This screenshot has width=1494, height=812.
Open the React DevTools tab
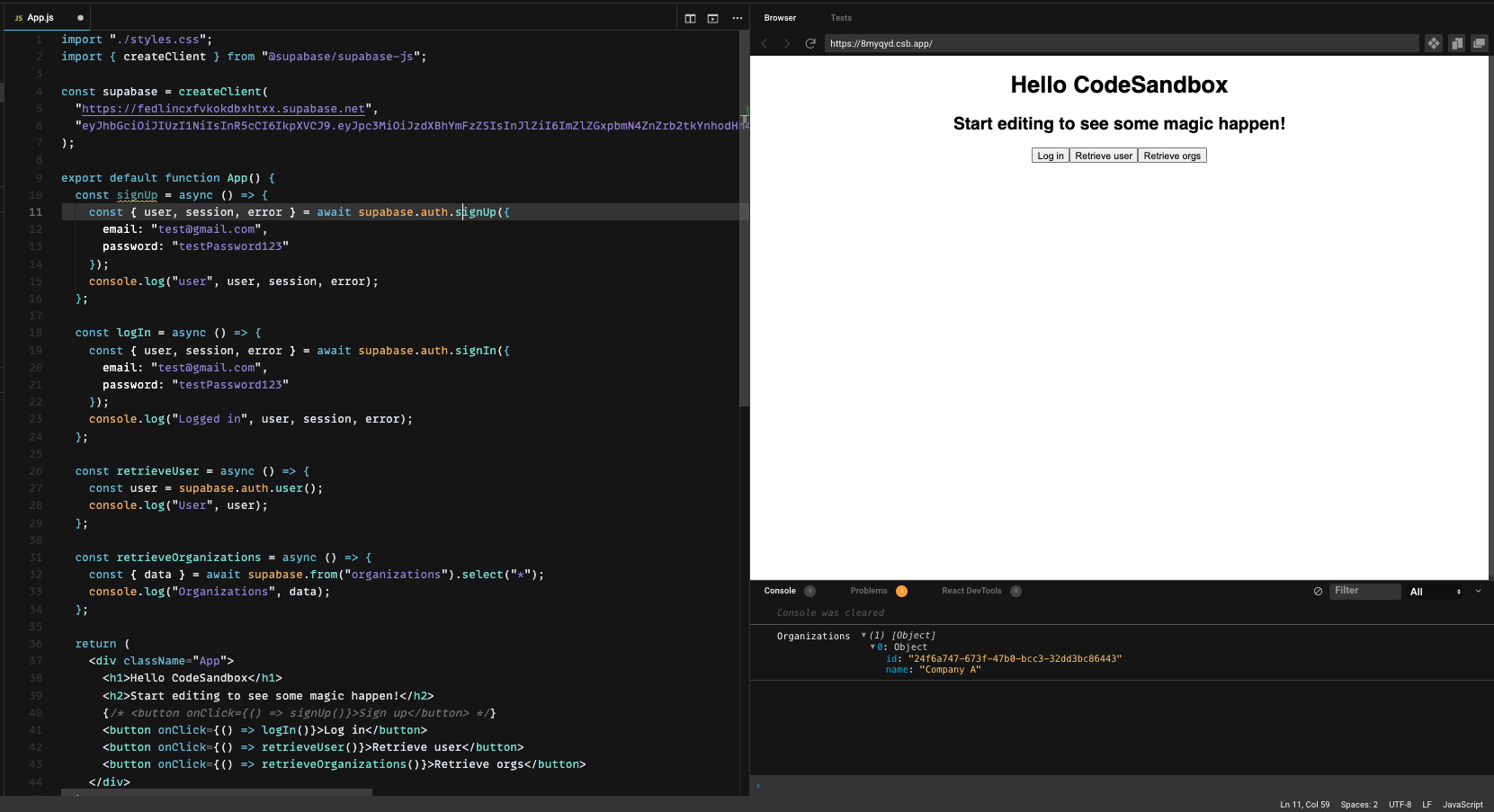click(971, 591)
